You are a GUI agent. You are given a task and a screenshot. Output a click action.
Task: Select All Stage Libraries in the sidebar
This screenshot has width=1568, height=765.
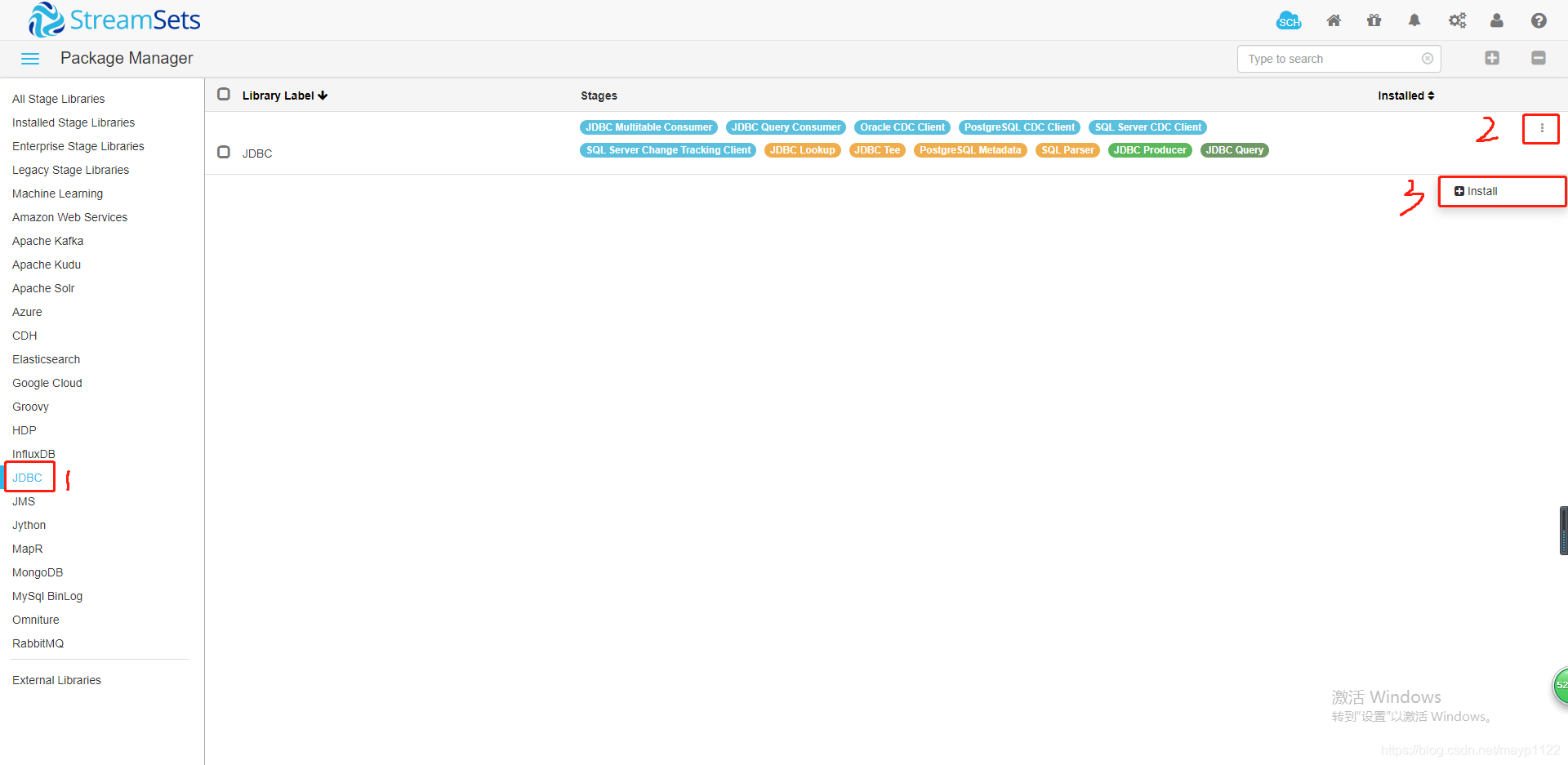click(x=59, y=99)
